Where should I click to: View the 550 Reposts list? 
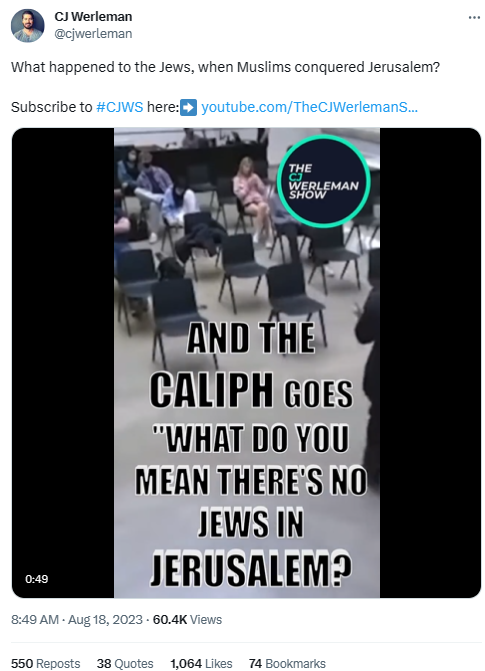[x=45, y=663]
